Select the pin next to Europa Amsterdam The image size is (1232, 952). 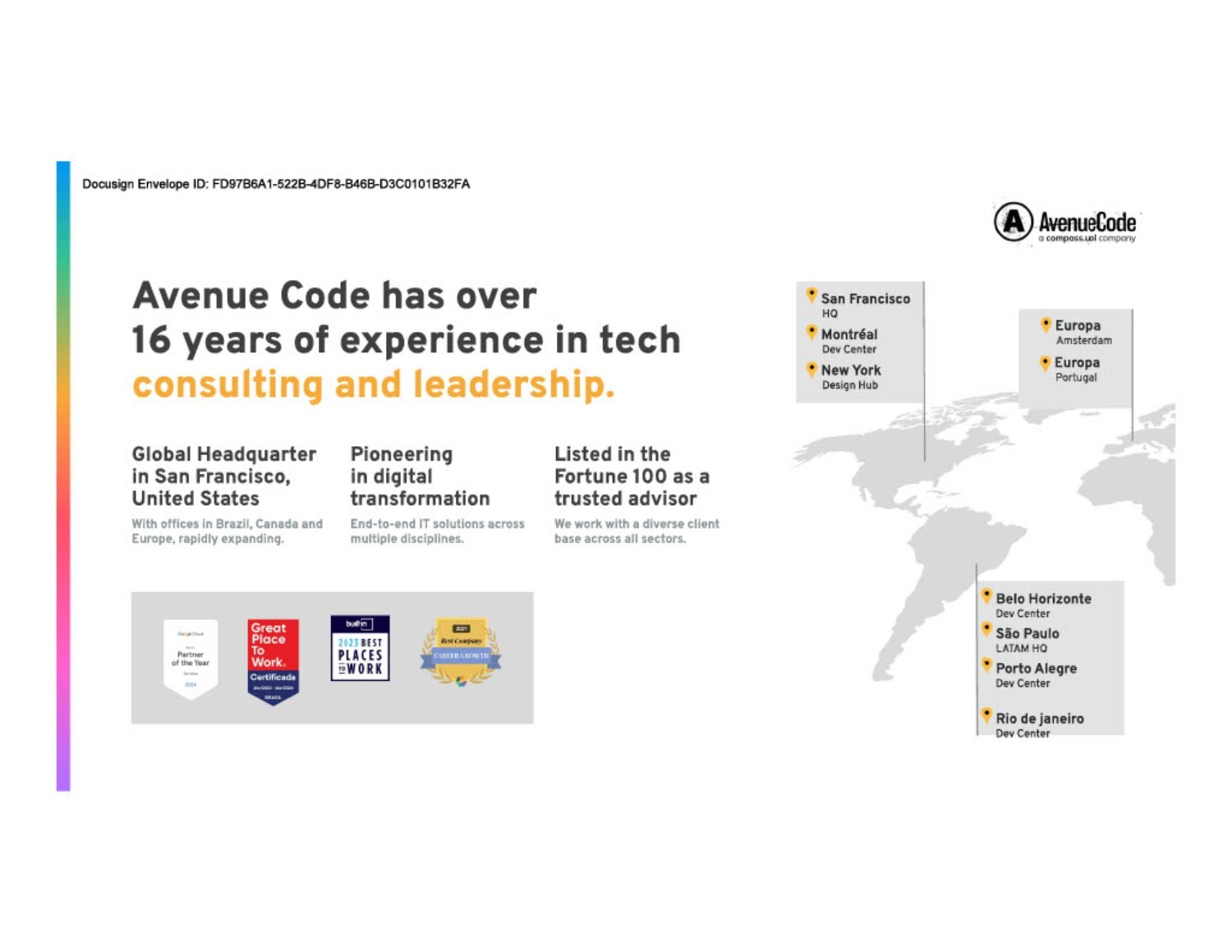click(x=1046, y=324)
